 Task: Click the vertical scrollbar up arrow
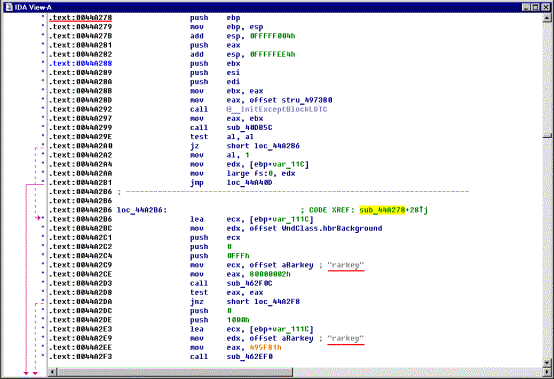(547, 17)
